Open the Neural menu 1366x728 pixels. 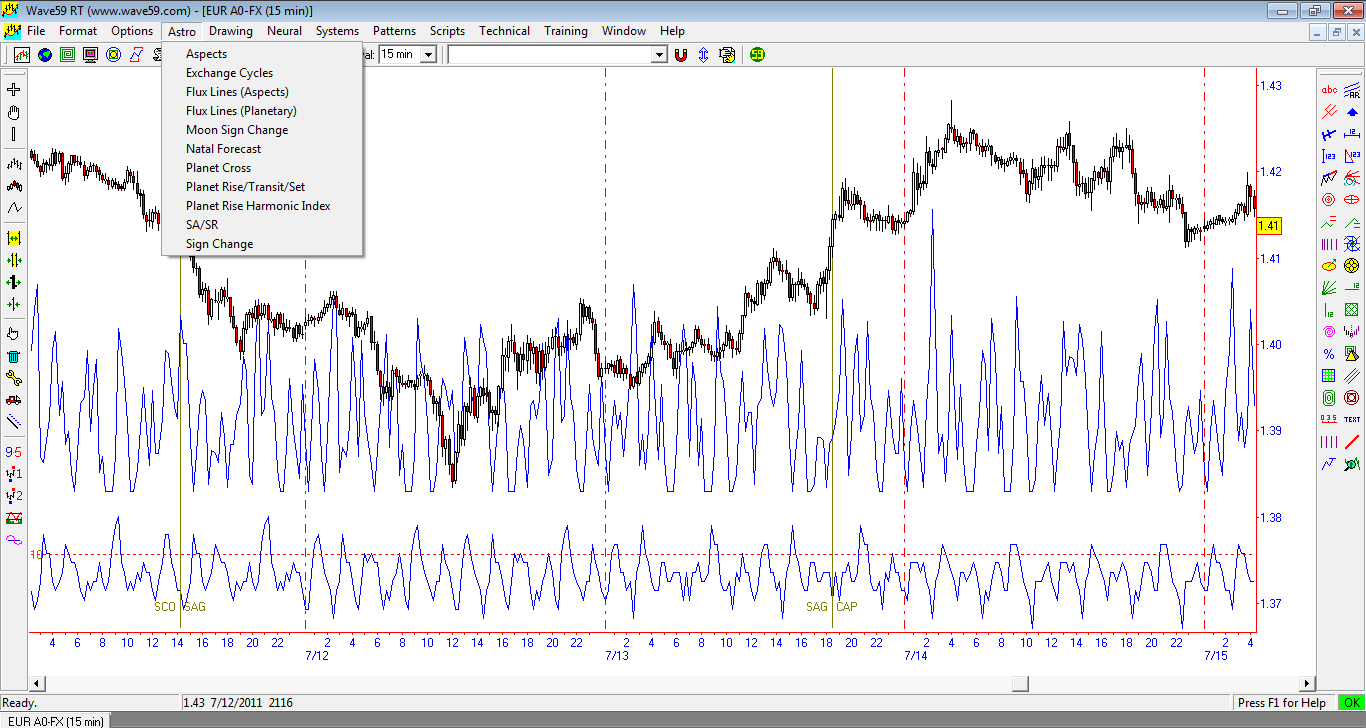pyautogui.click(x=284, y=31)
